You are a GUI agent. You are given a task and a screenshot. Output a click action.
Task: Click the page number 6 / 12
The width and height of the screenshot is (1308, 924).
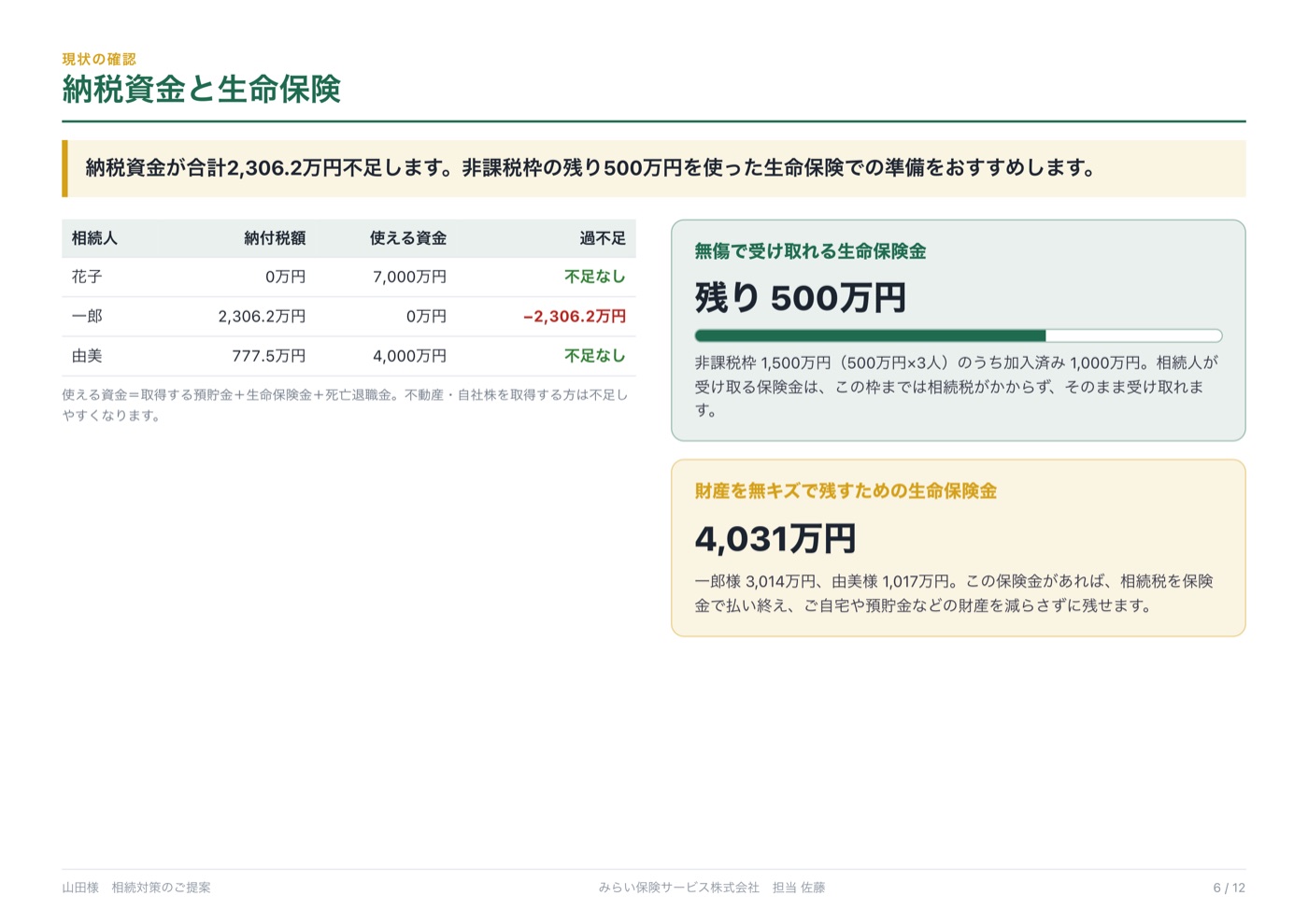click(x=1229, y=888)
